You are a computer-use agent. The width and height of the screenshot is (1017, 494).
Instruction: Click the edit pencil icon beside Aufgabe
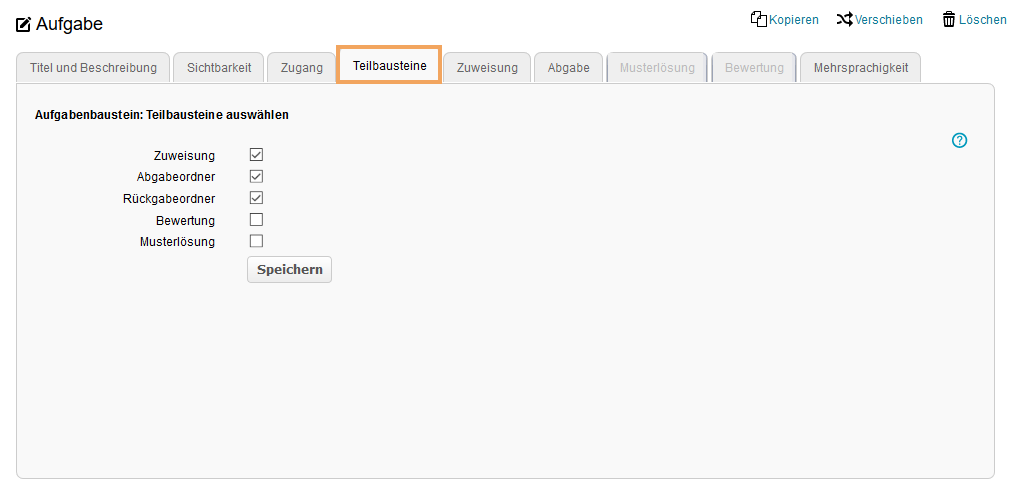coord(23,24)
